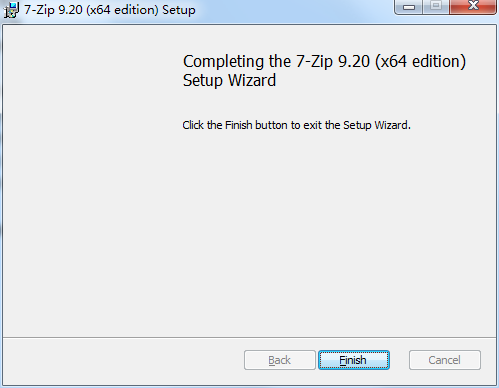
Task: Open the installer icon system menu
Action: [11, 10]
